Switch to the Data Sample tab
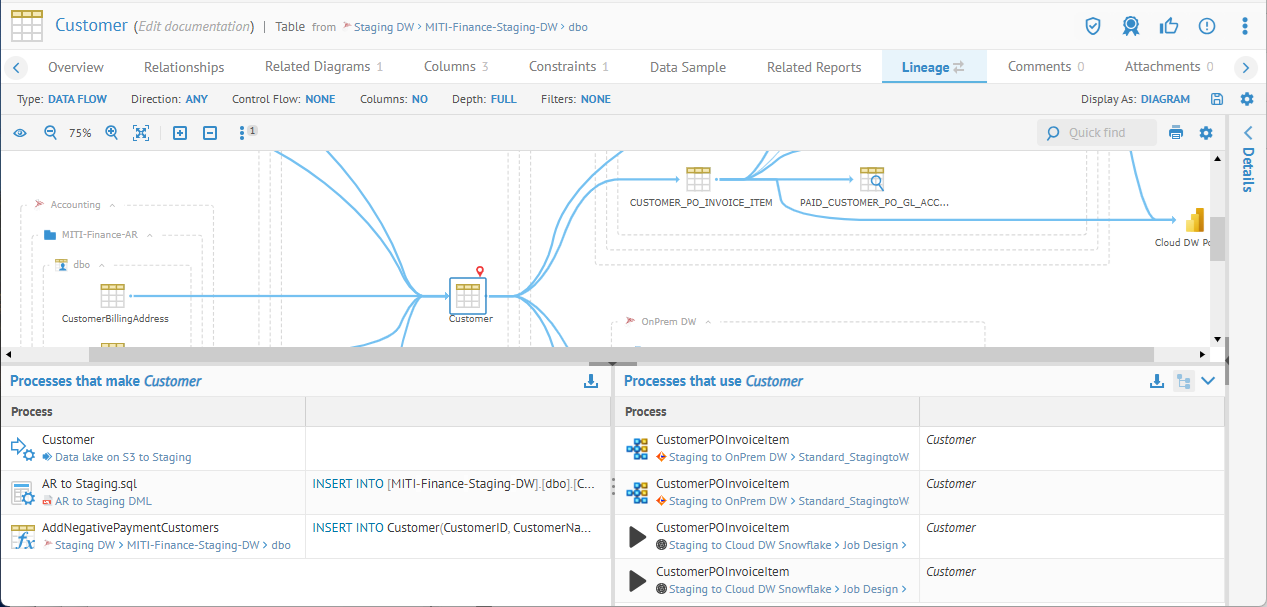The image size is (1267, 607). [x=687, y=67]
